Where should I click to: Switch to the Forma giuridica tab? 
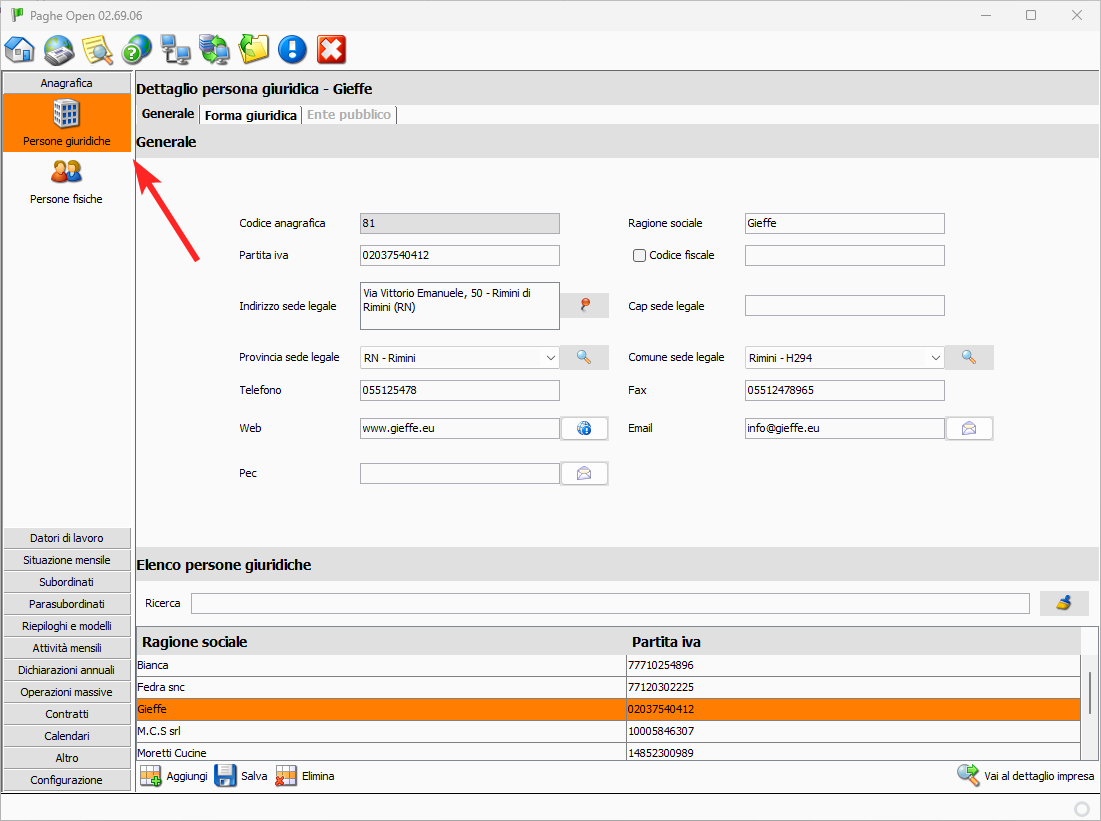coord(250,115)
